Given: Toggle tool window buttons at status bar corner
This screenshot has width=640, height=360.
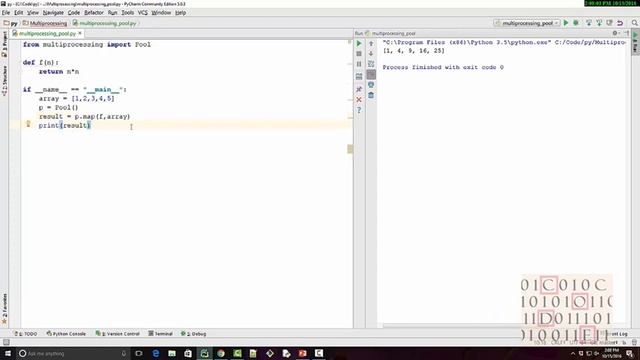Looking at the screenshot, I should pos(6,342).
